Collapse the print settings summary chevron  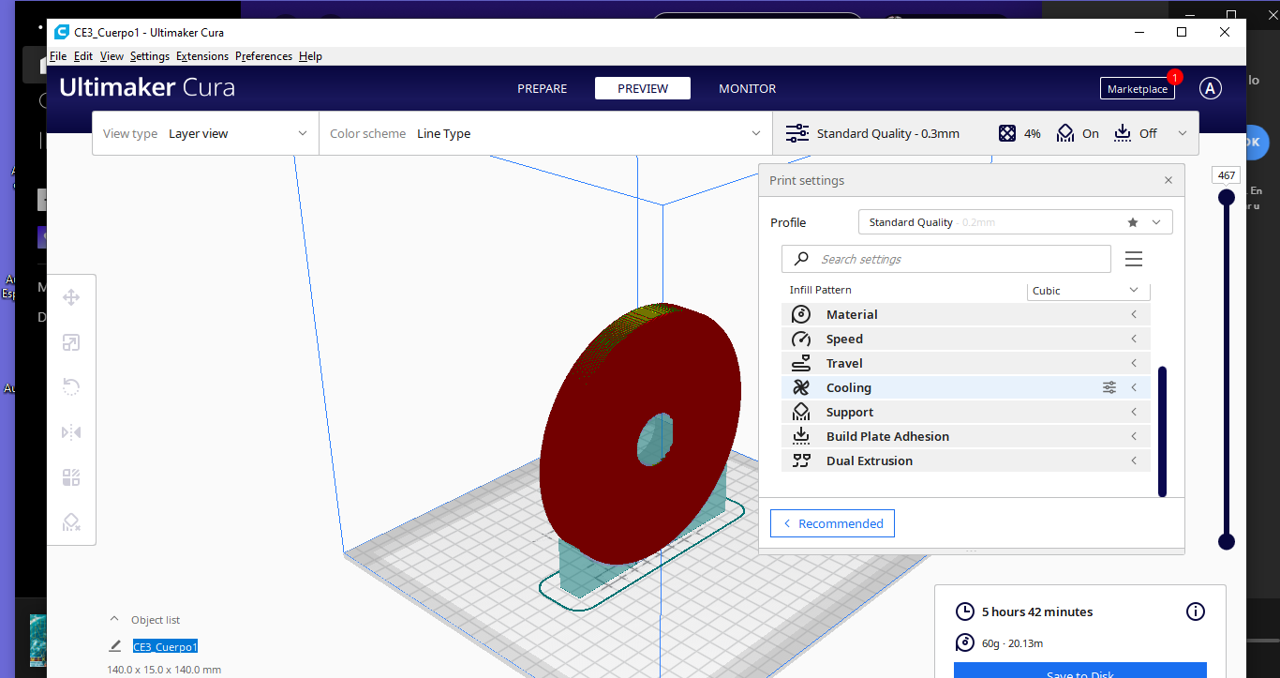(1182, 133)
